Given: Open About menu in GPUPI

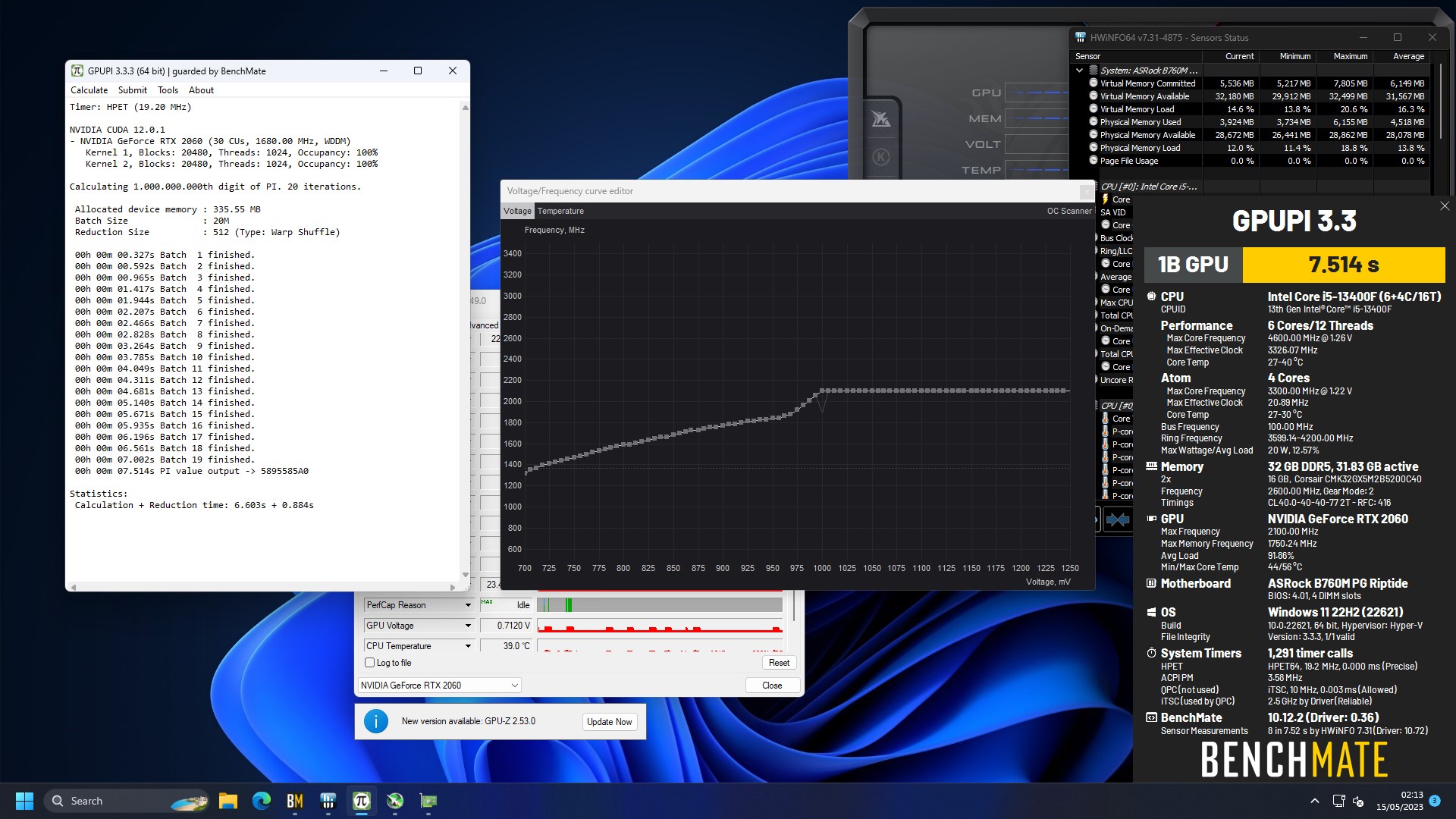Looking at the screenshot, I should point(201,89).
